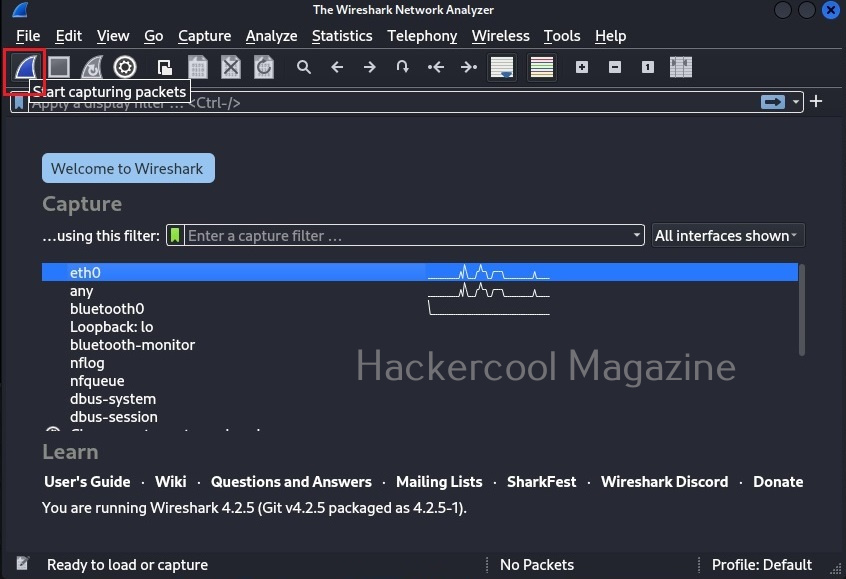Open the Statistics menu
Image resolution: width=846 pixels, height=579 pixels.
[x=342, y=36]
